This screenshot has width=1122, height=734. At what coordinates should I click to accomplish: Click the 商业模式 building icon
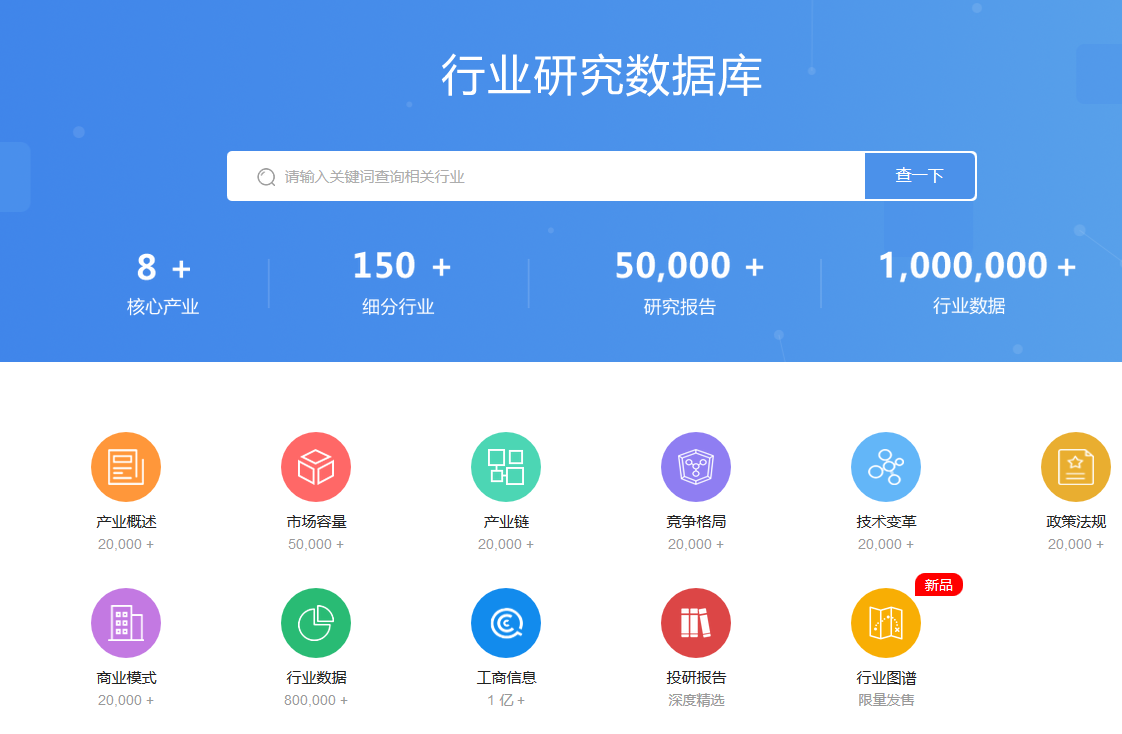coord(125,622)
